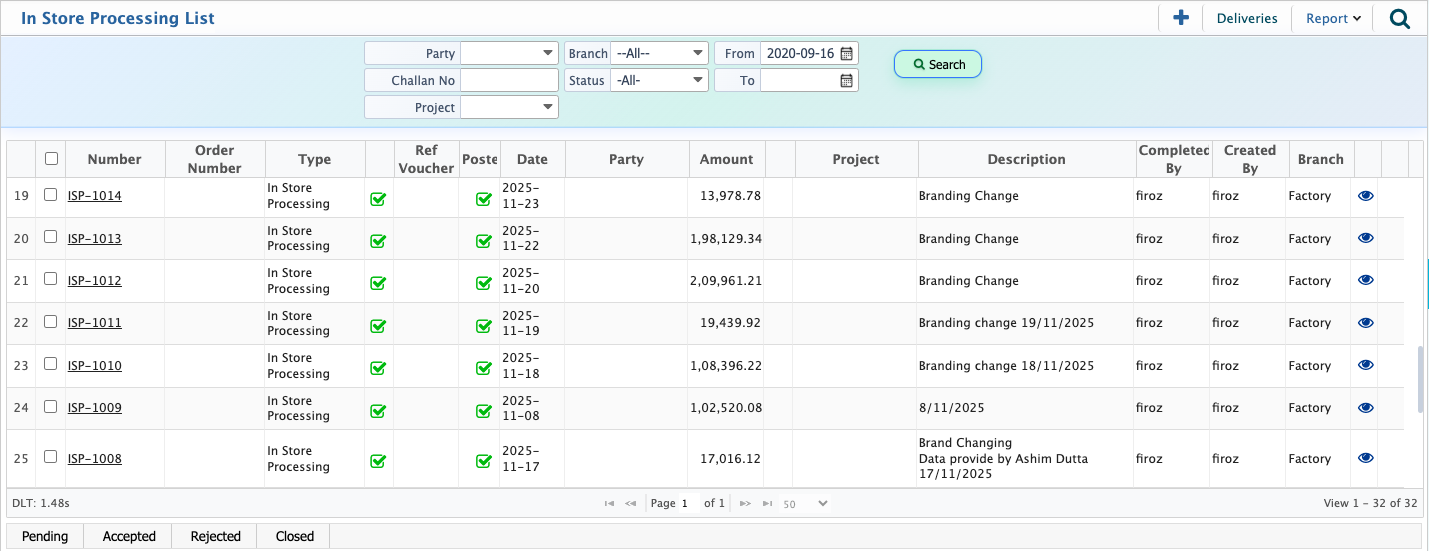Go to next page pager icon
The width and height of the screenshot is (1429, 551).
point(745,503)
